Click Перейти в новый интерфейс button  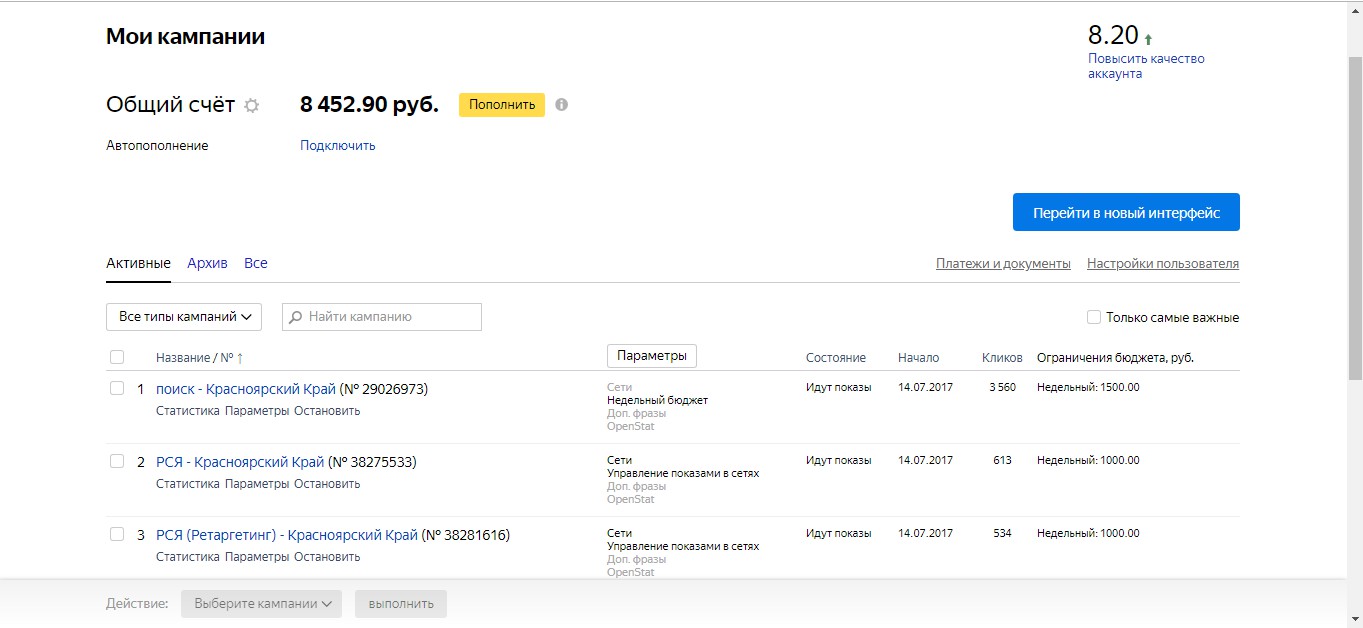pos(1126,212)
